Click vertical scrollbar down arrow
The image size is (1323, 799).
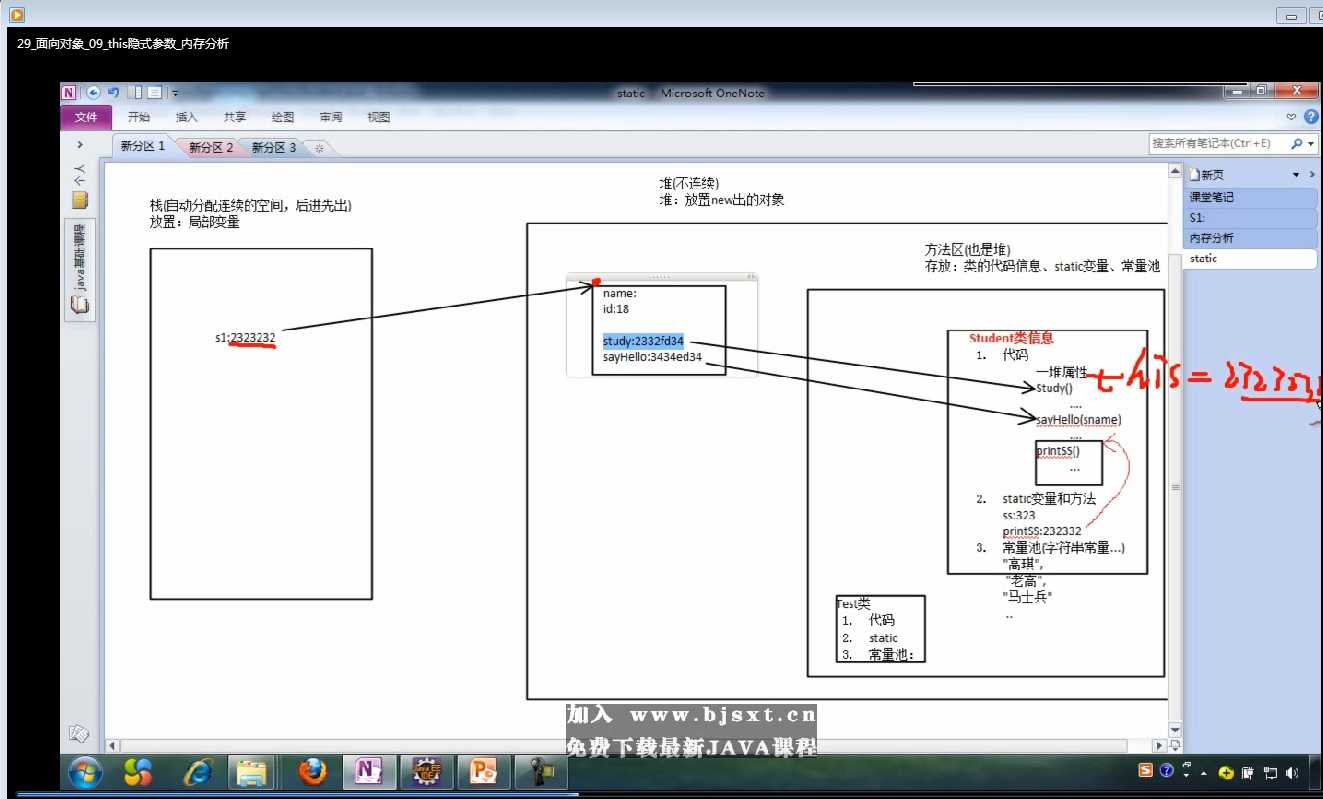coord(1175,730)
